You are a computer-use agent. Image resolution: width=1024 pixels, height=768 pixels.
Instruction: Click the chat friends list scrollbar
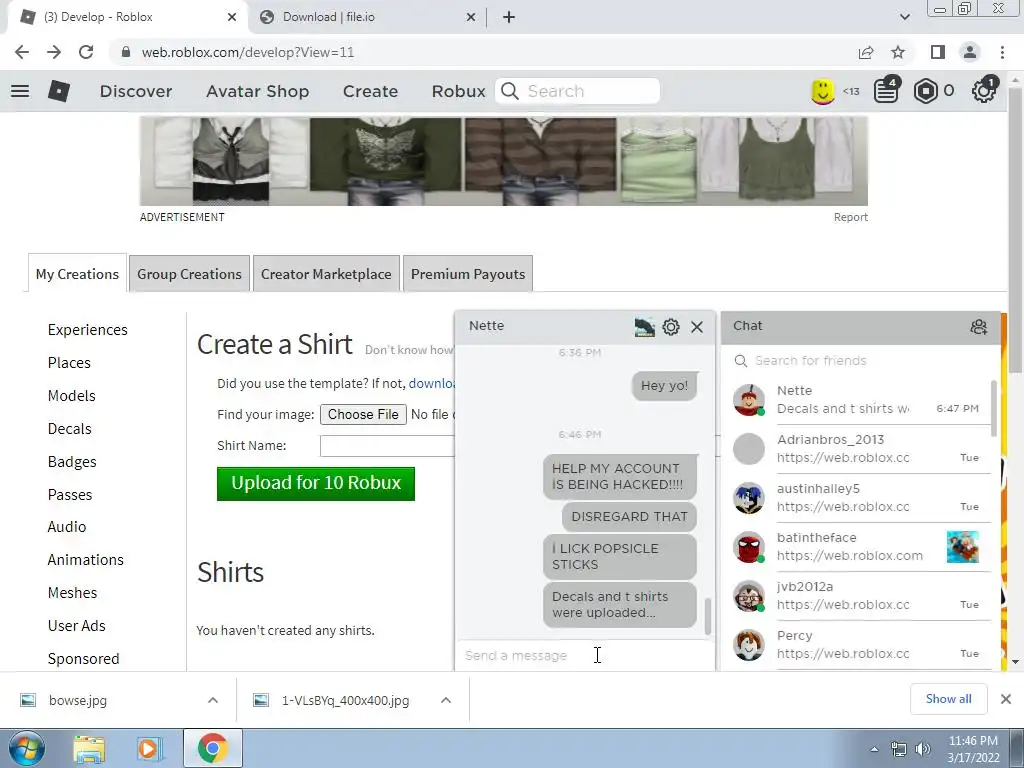(x=994, y=409)
